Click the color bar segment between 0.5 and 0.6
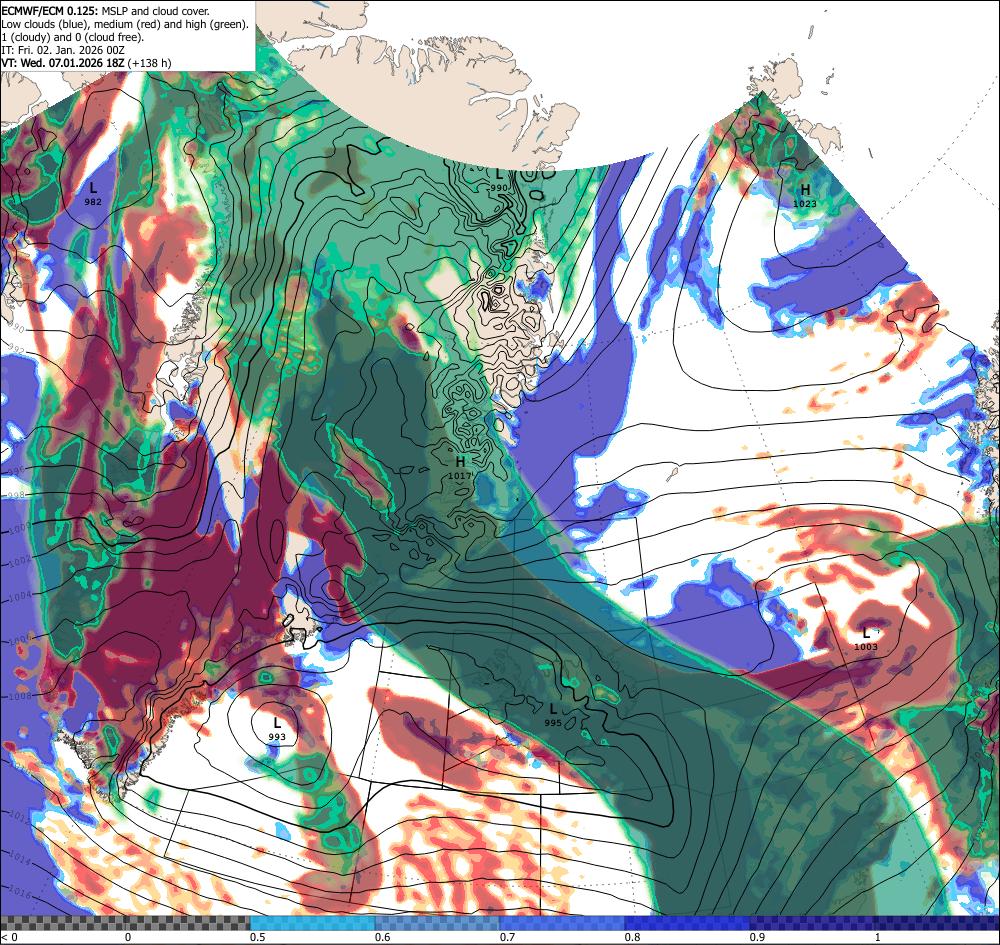1000x945 pixels. pyautogui.click(x=312, y=923)
